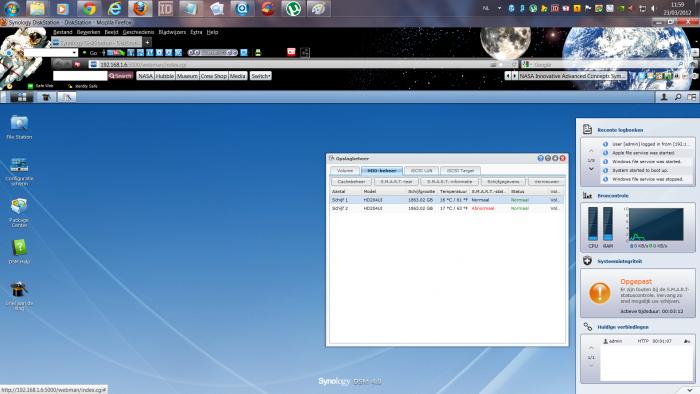Click the Recente logboeken widget icon
The width and height of the screenshot is (700, 394).
pos(587,129)
